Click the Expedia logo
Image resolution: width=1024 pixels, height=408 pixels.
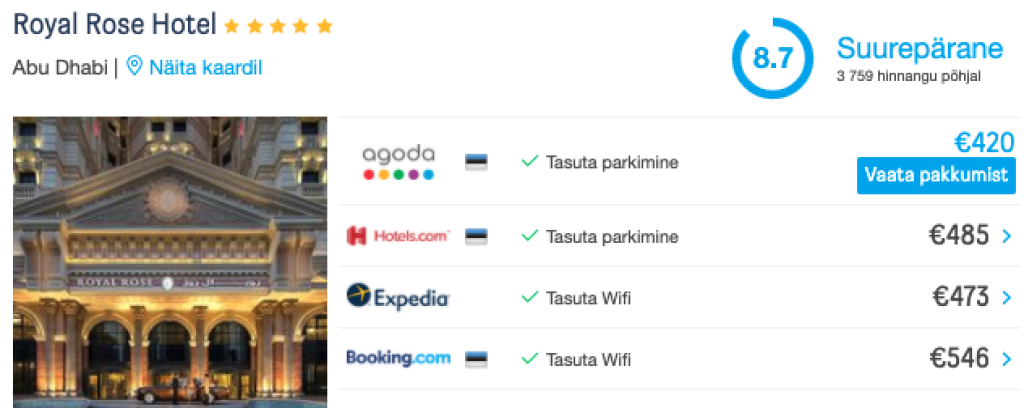398,297
